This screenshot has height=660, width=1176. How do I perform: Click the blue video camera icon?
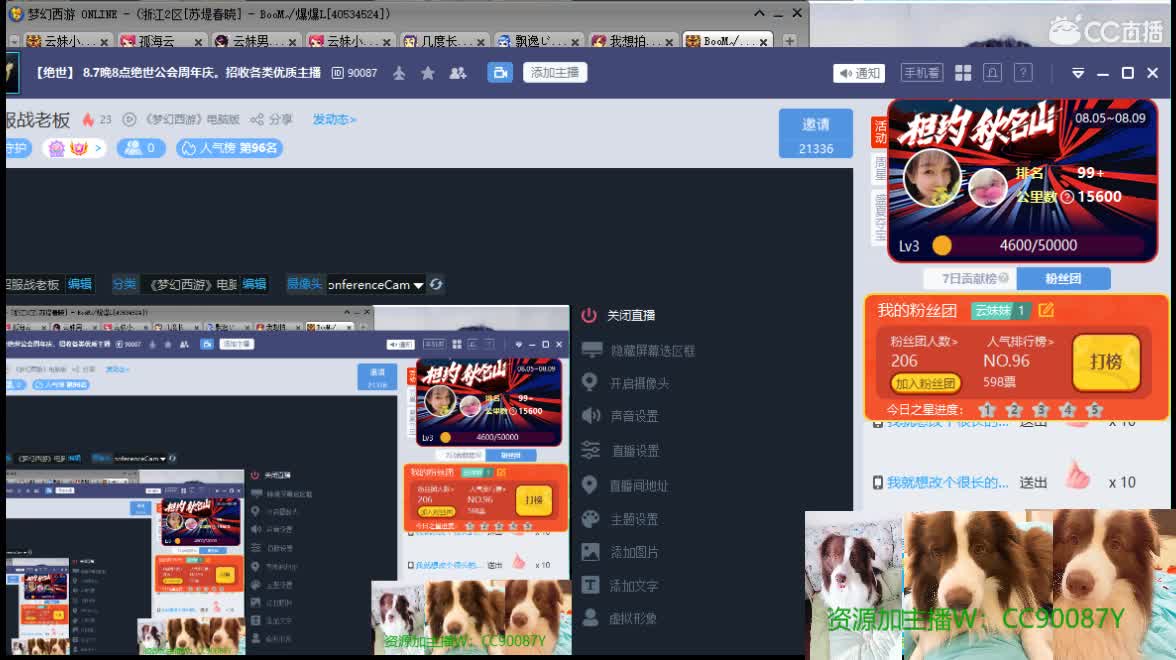tap(500, 73)
